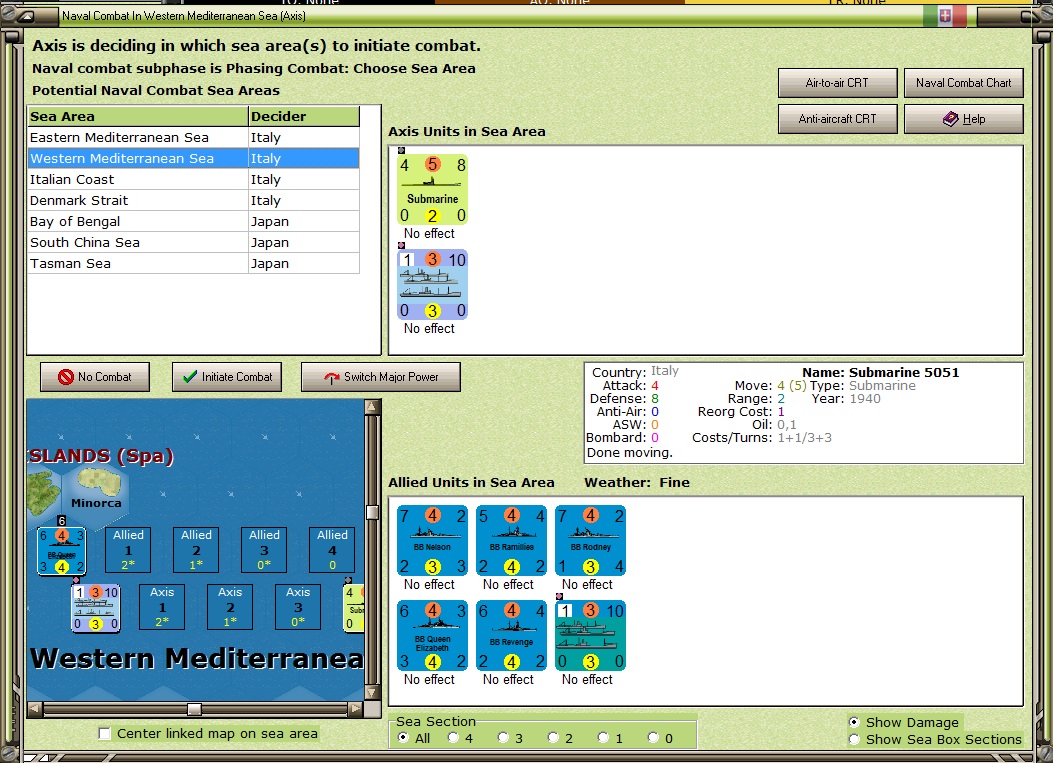Select the Allied convoy counter in Allied units panel
This screenshot has width=1053, height=763.
click(x=590, y=635)
